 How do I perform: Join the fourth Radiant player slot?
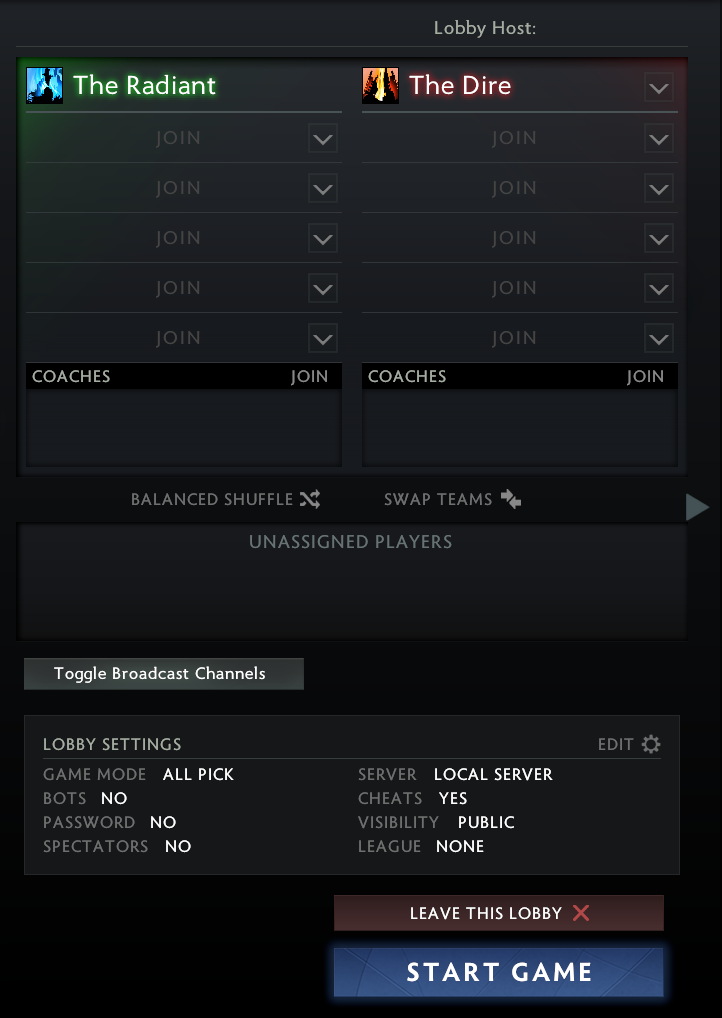pyautogui.click(x=178, y=288)
